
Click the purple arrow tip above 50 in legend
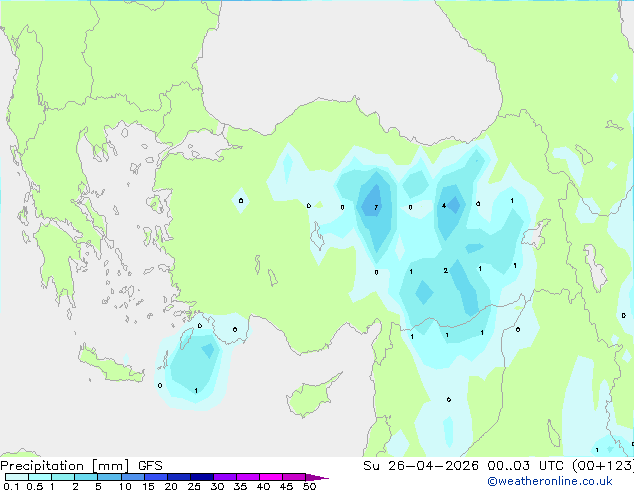[317, 477]
